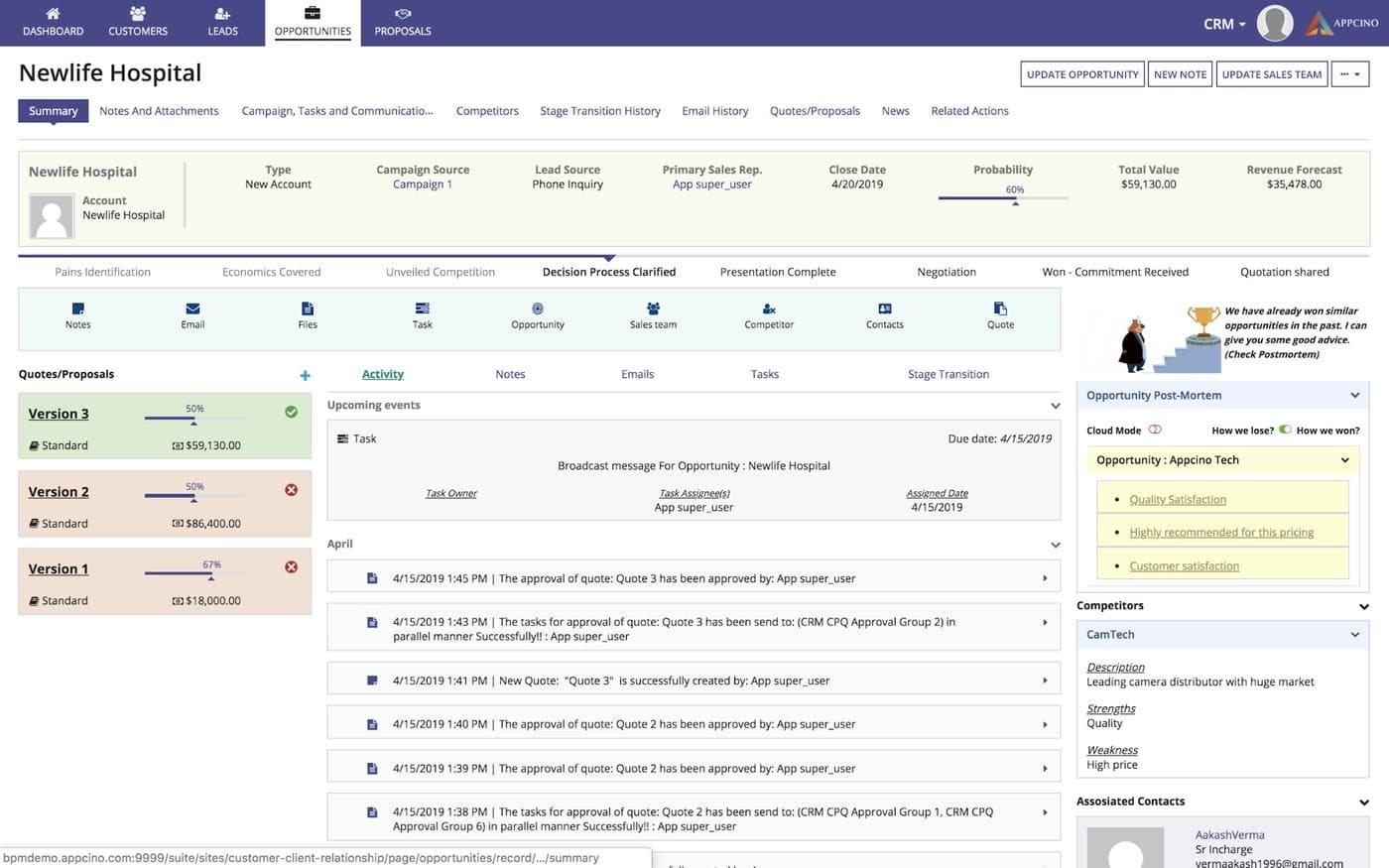Toggle the Cloud Mode switch
Viewport: 1389px width, 868px height.
click(1155, 430)
